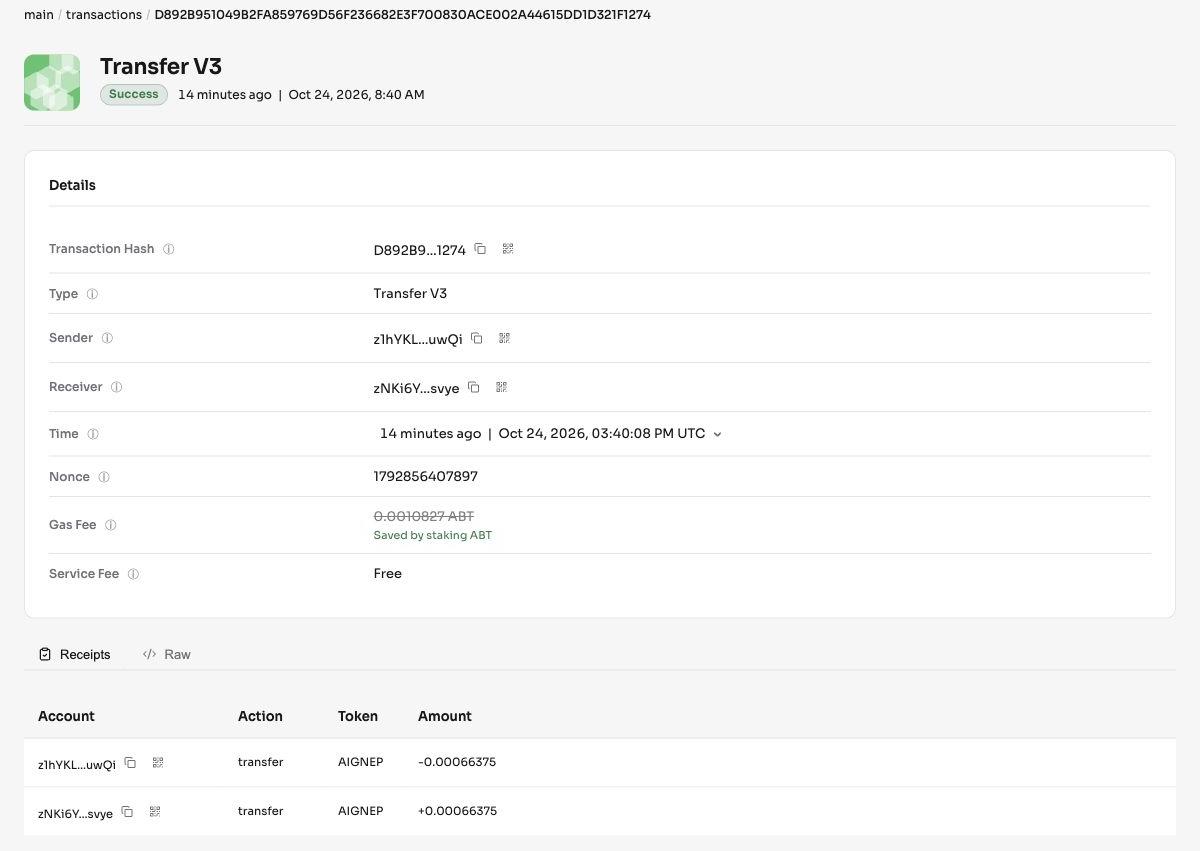The width and height of the screenshot is (1200, 851).
Task: Click the Amount column header
Action: pos(445,716)
